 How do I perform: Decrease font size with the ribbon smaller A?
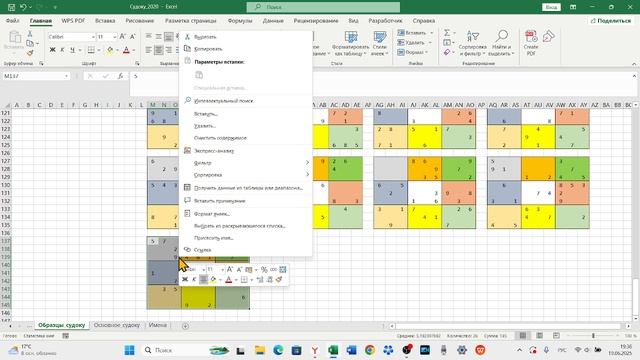133,37
